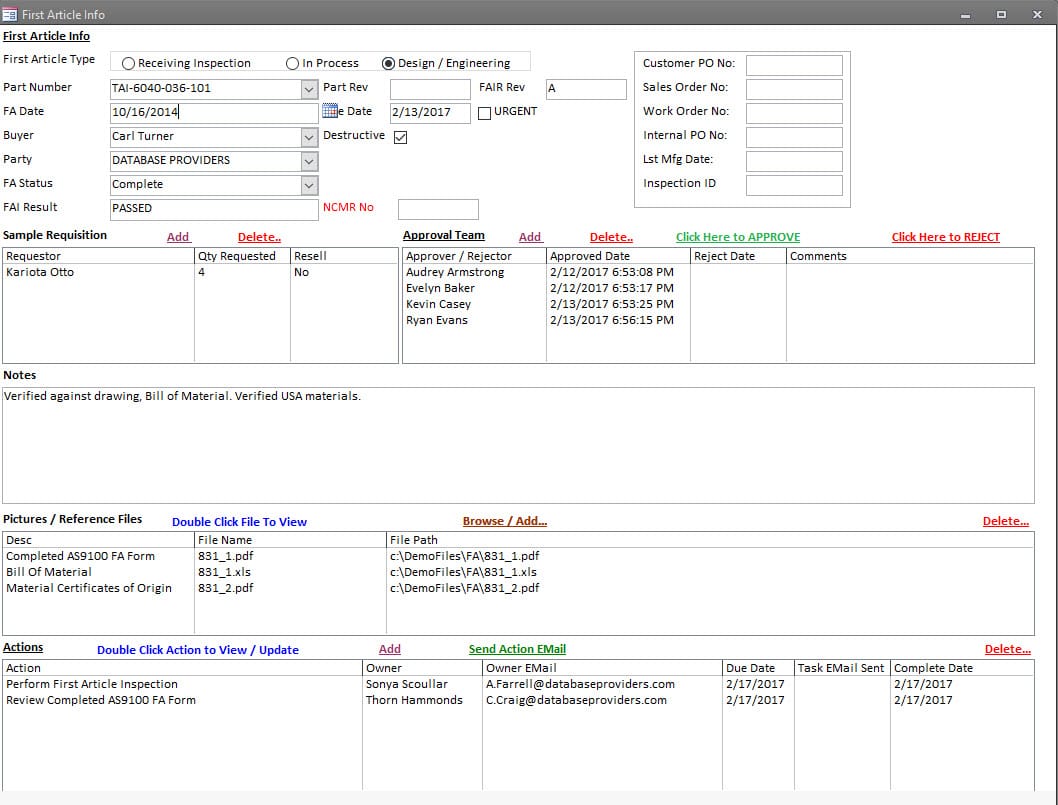Click inside the Notes text area
The width and height of the screenshot is (1058, 805).
518,445
